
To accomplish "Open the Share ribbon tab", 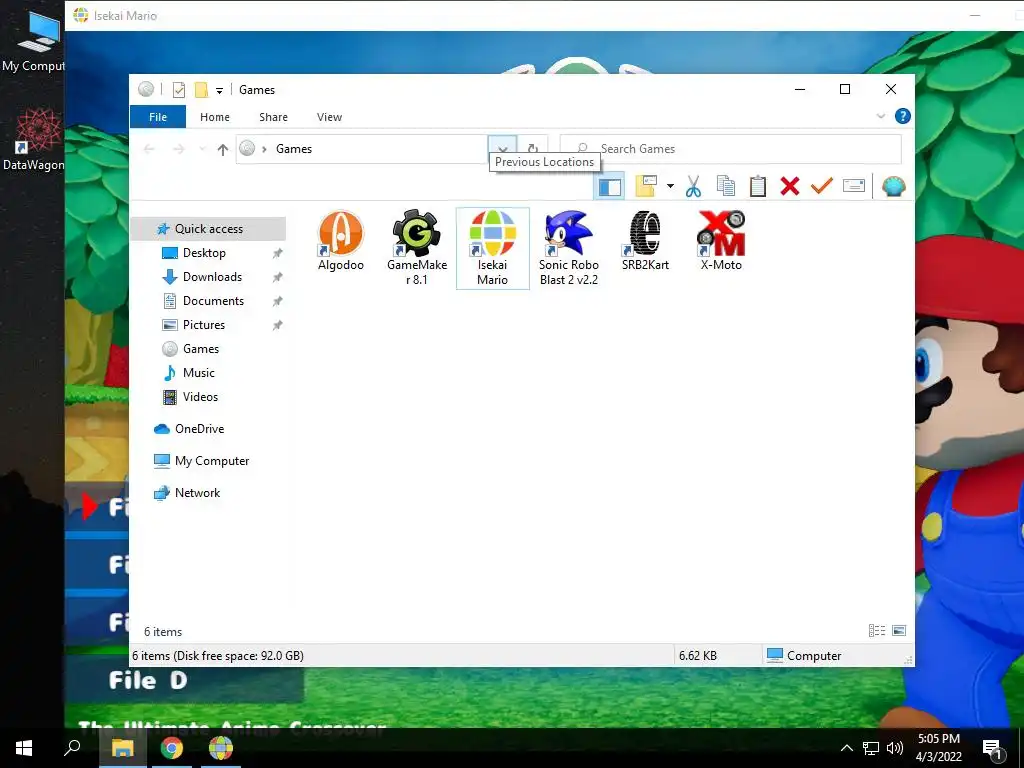I will click(x=273, y=117).
